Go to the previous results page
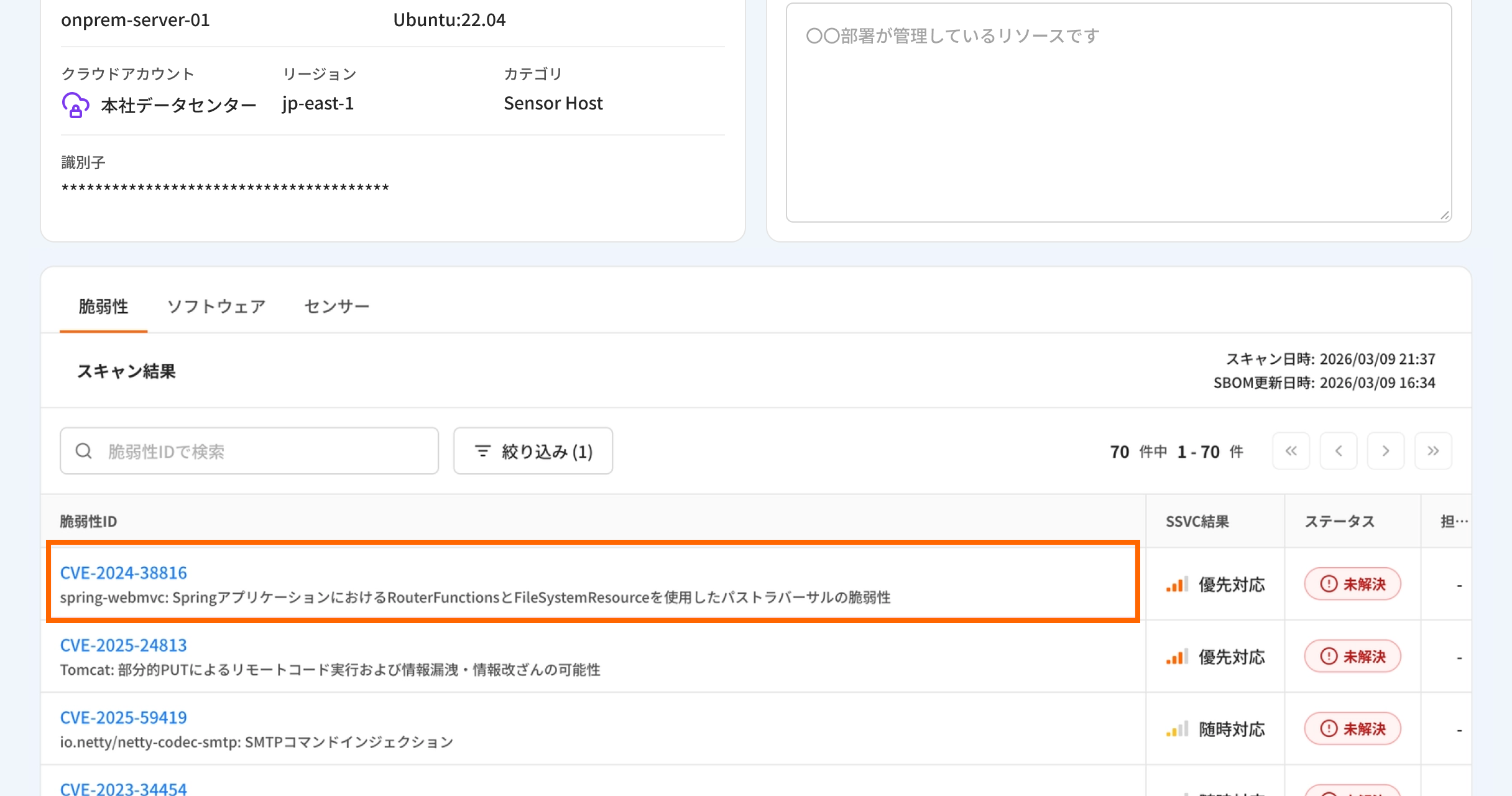Viewport: 1512px width, 796px height. point(1338,451)
